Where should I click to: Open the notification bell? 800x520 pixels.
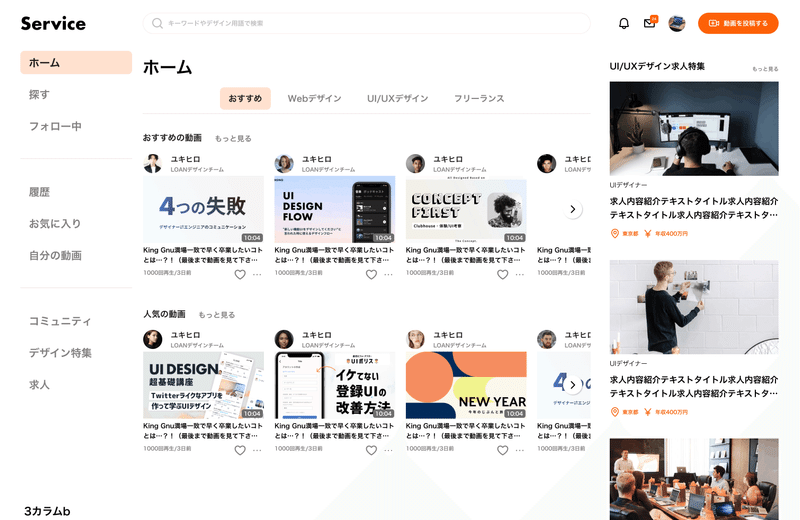(x=624, y=23)
